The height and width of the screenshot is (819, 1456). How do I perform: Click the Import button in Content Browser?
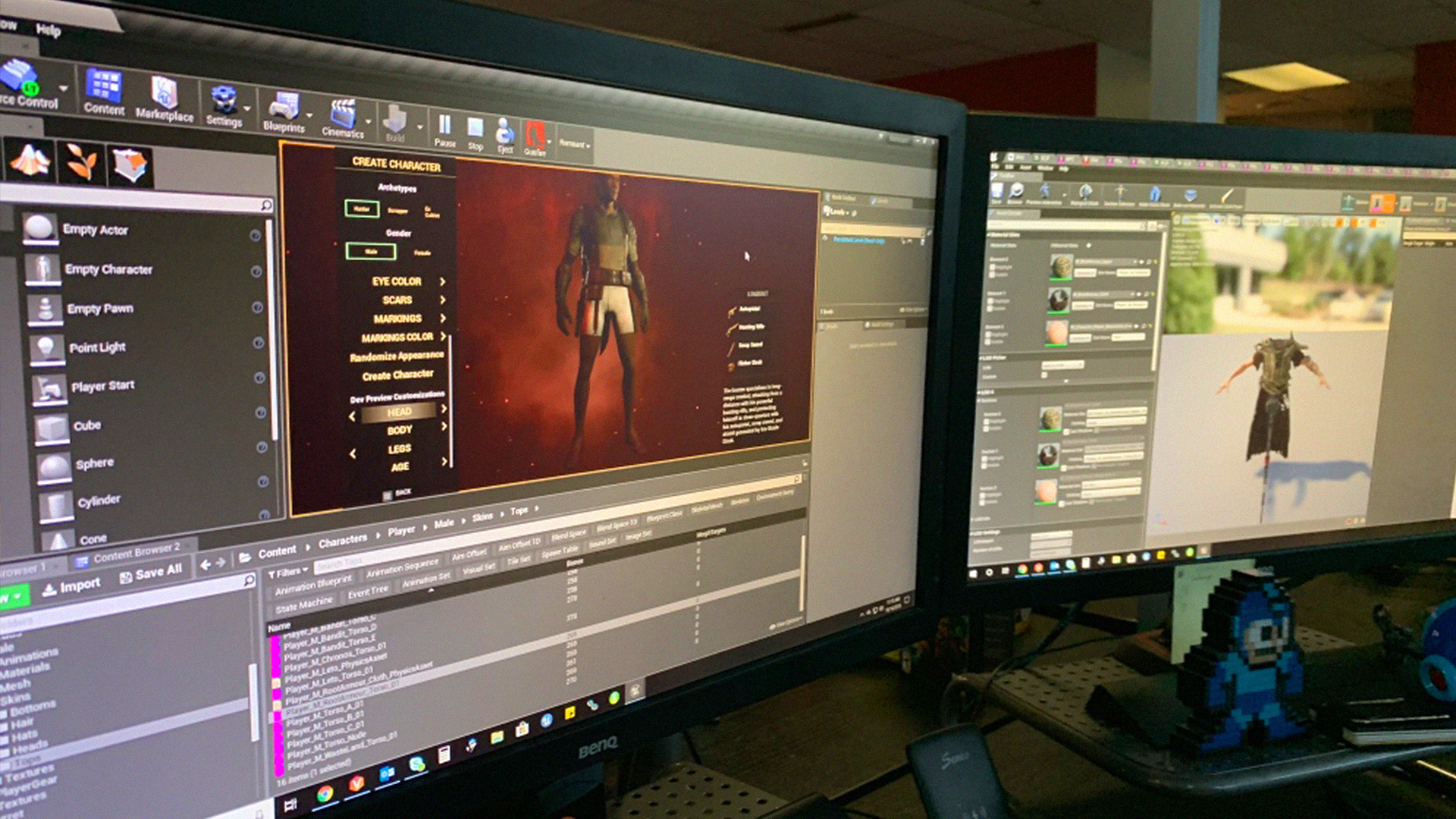pyautogui.click(x=70, y=586)
